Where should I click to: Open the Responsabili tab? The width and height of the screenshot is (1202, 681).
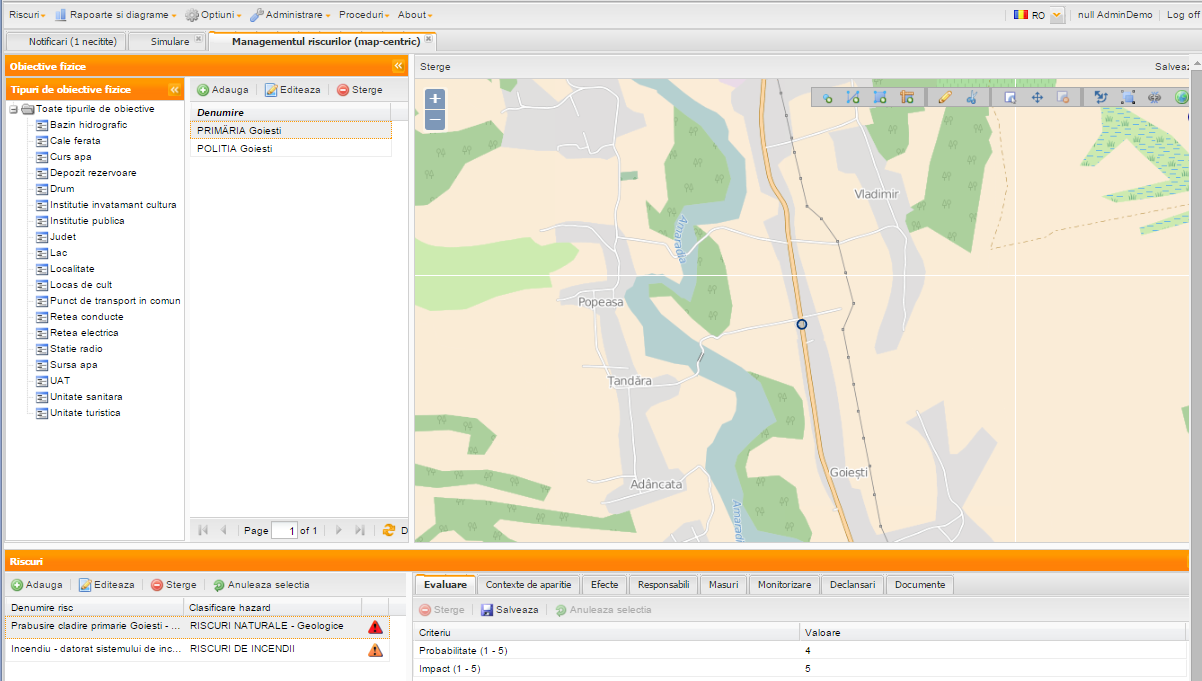(663, 584)
